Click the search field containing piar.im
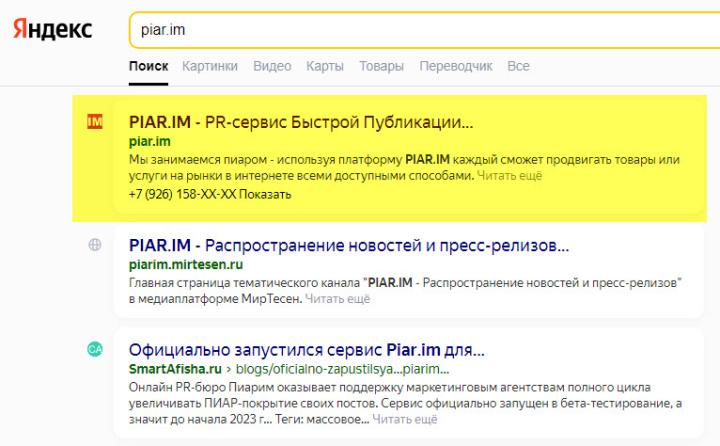This screenshot has width=720, height=446. [425, 30]
